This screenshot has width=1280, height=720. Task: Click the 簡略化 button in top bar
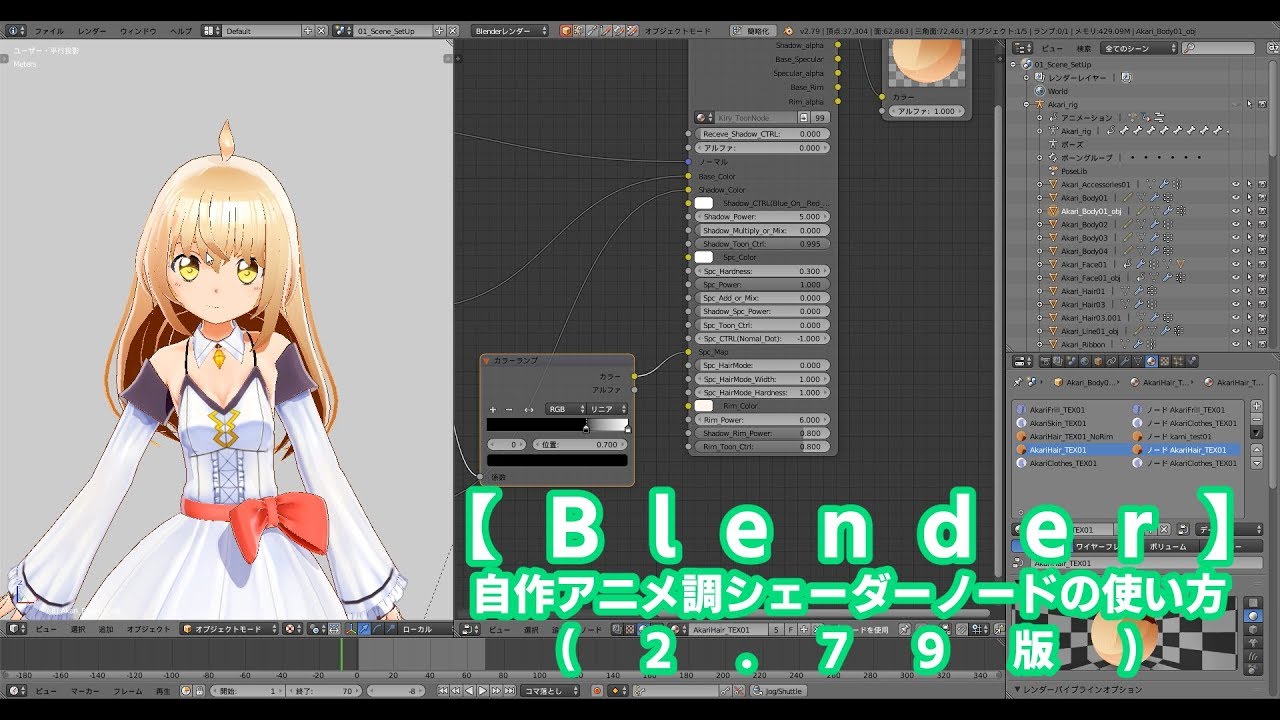pos(754,31)
